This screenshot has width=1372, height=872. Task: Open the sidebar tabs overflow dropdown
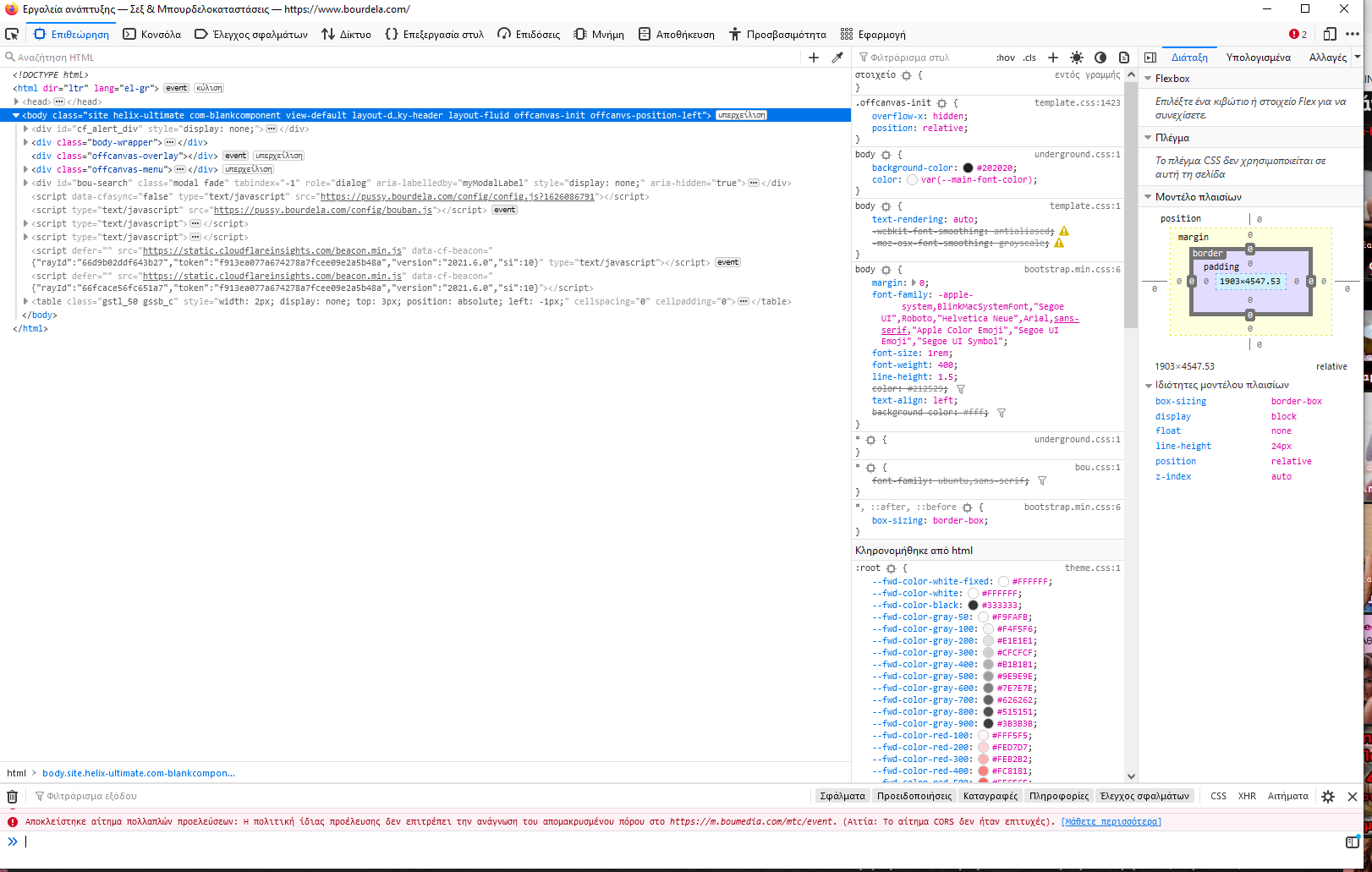click(1357, 58)
